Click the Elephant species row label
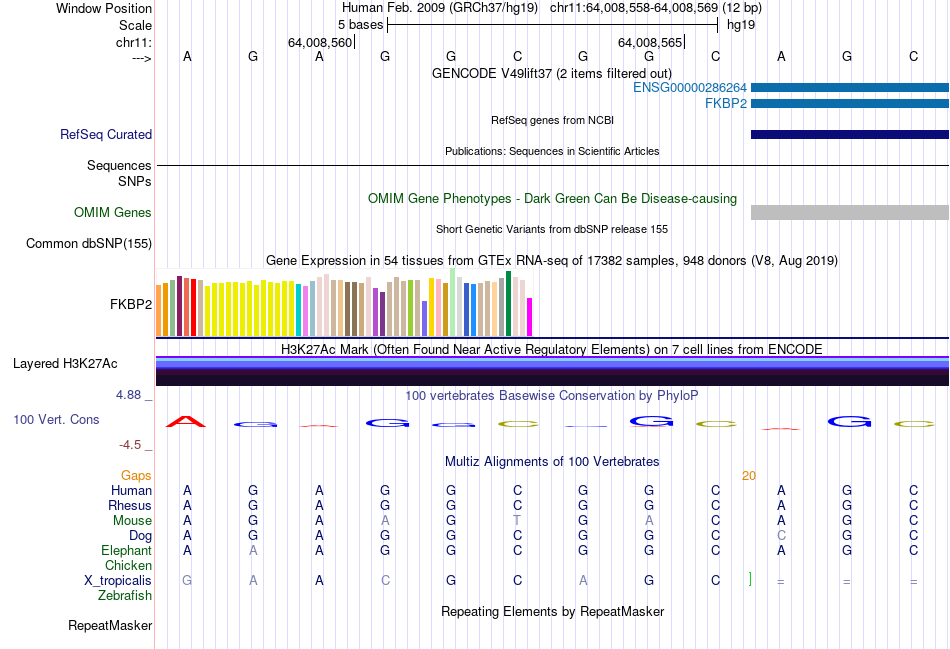The height and width of the screenshot is (649, 950). pos(127,550)
